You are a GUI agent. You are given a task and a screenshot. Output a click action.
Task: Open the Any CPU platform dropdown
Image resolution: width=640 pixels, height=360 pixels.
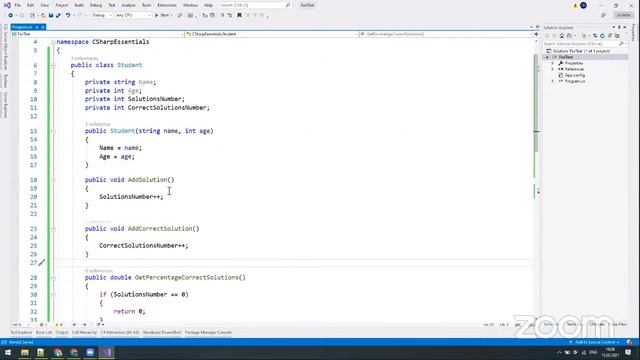click(133, 15)
